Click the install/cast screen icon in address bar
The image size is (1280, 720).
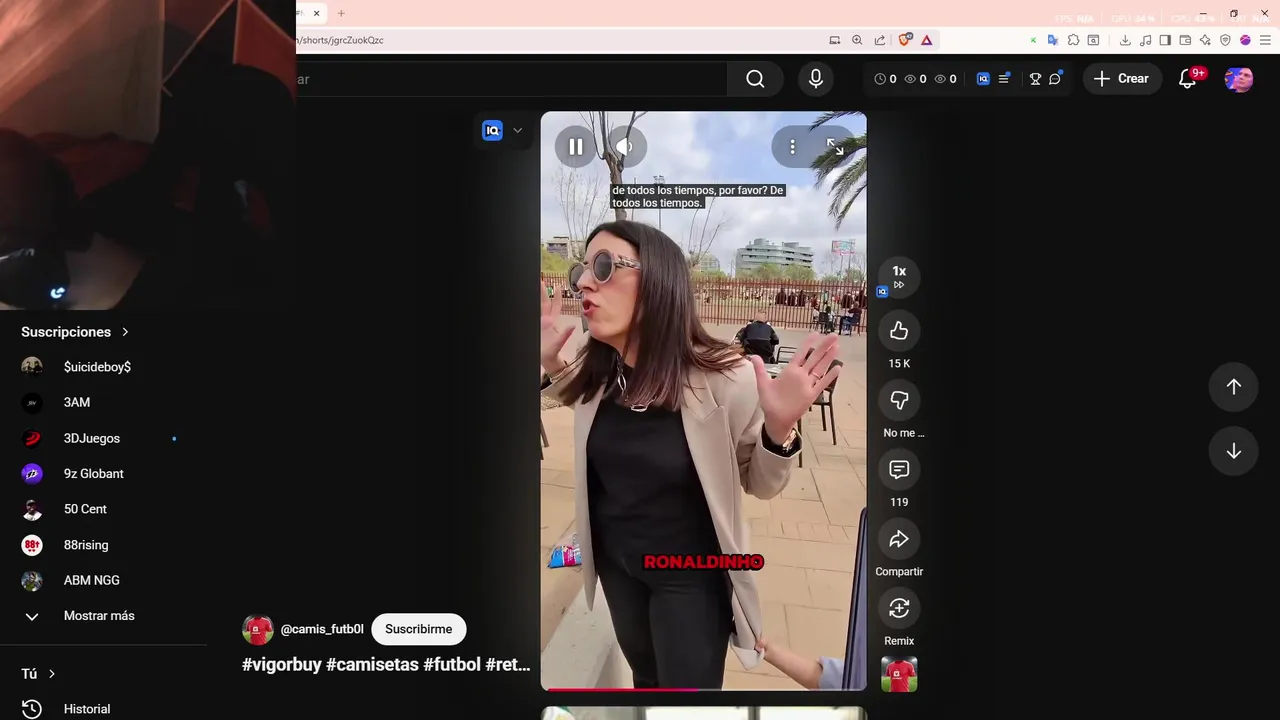pos(835,40)
